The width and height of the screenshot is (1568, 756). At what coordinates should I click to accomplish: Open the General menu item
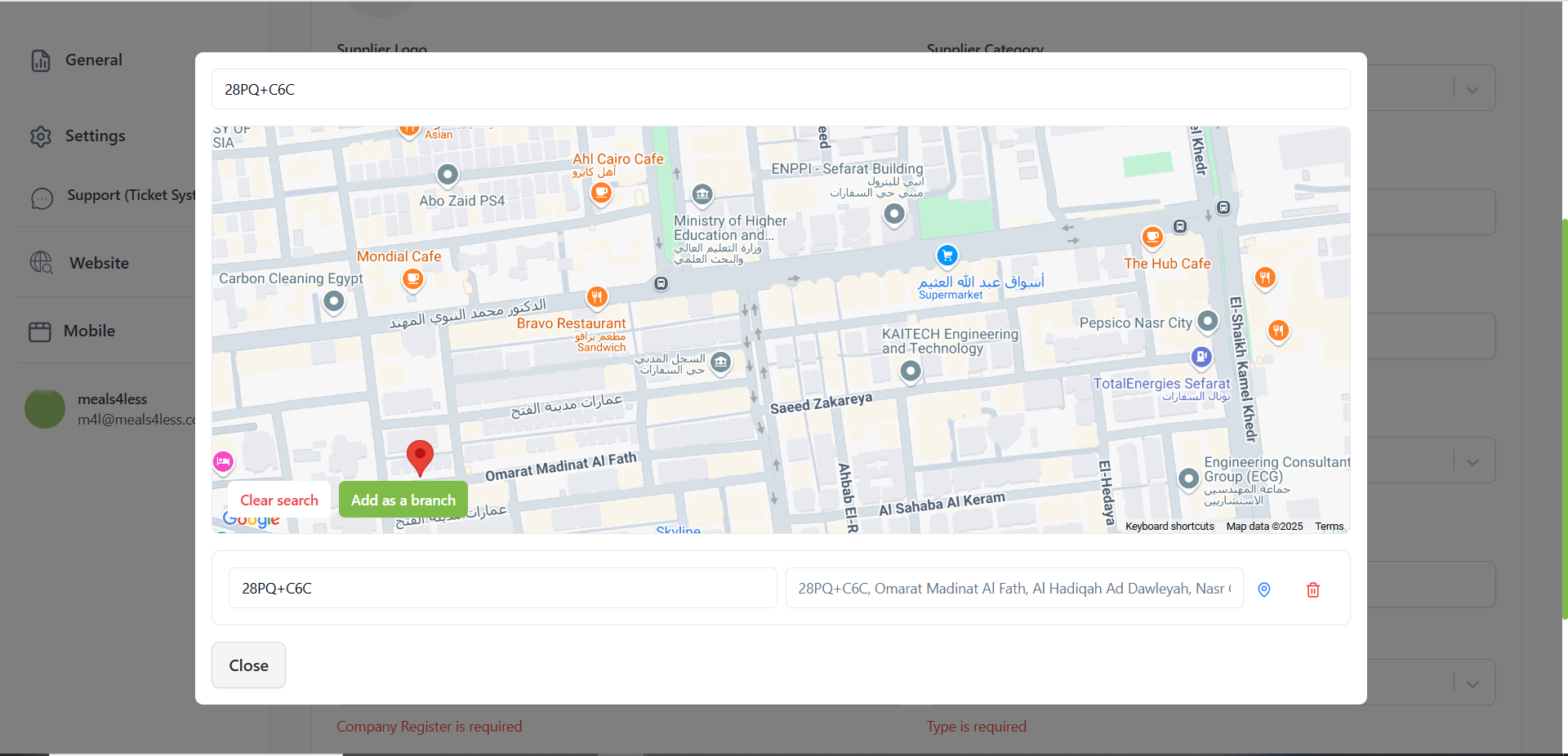click(94, 60)
